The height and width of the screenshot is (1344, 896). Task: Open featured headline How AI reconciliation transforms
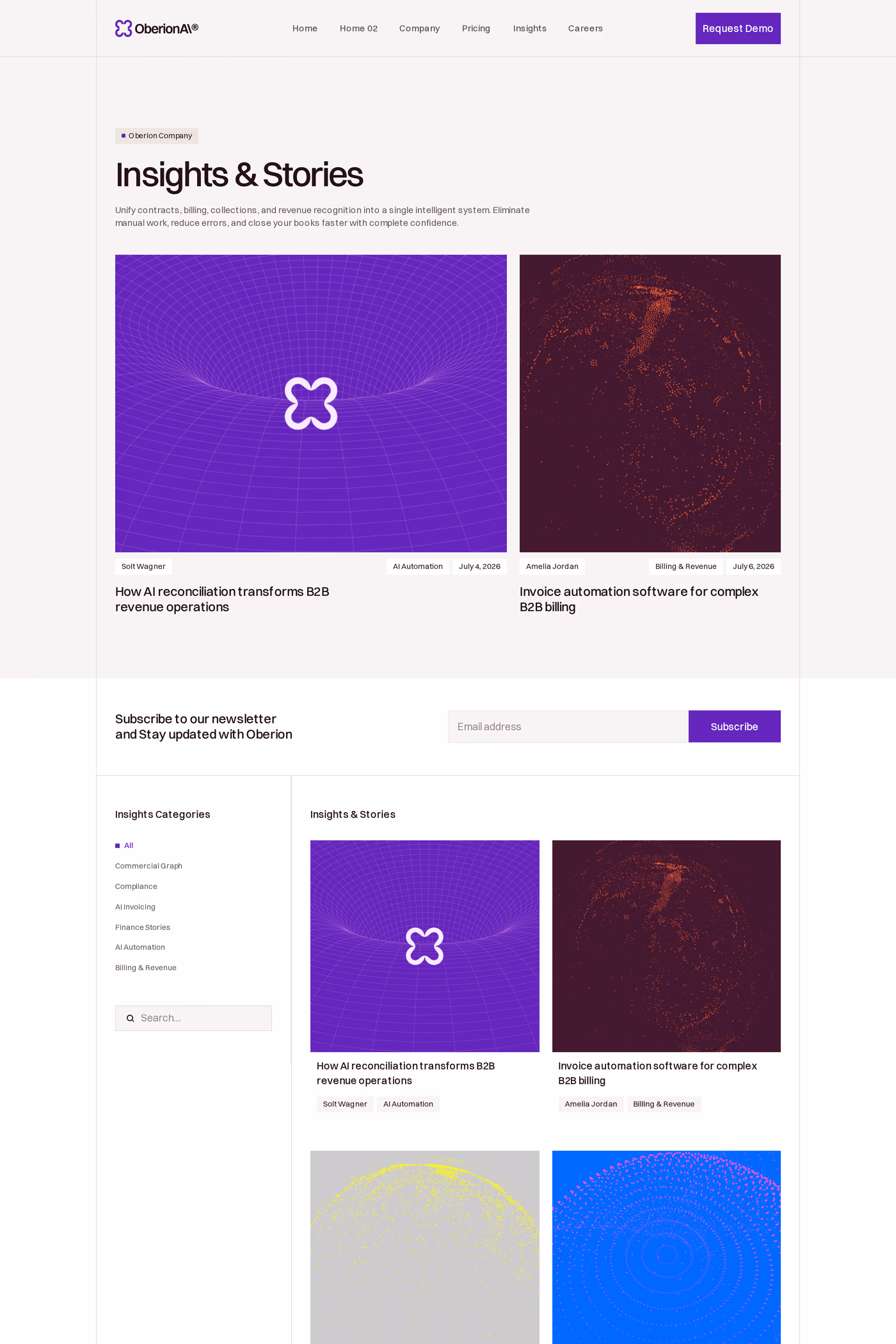(222, 599)
